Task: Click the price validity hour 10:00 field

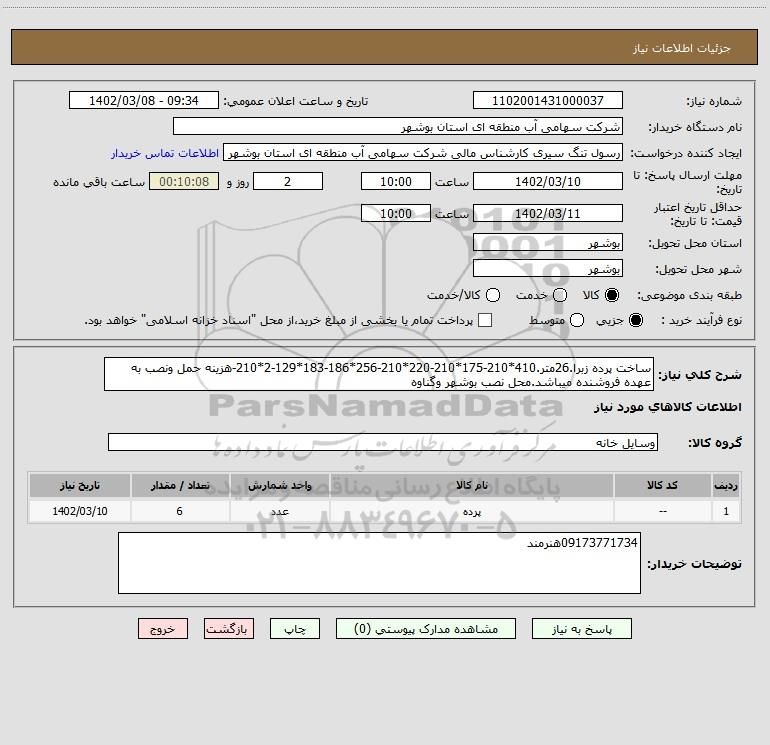Action: 396,213
